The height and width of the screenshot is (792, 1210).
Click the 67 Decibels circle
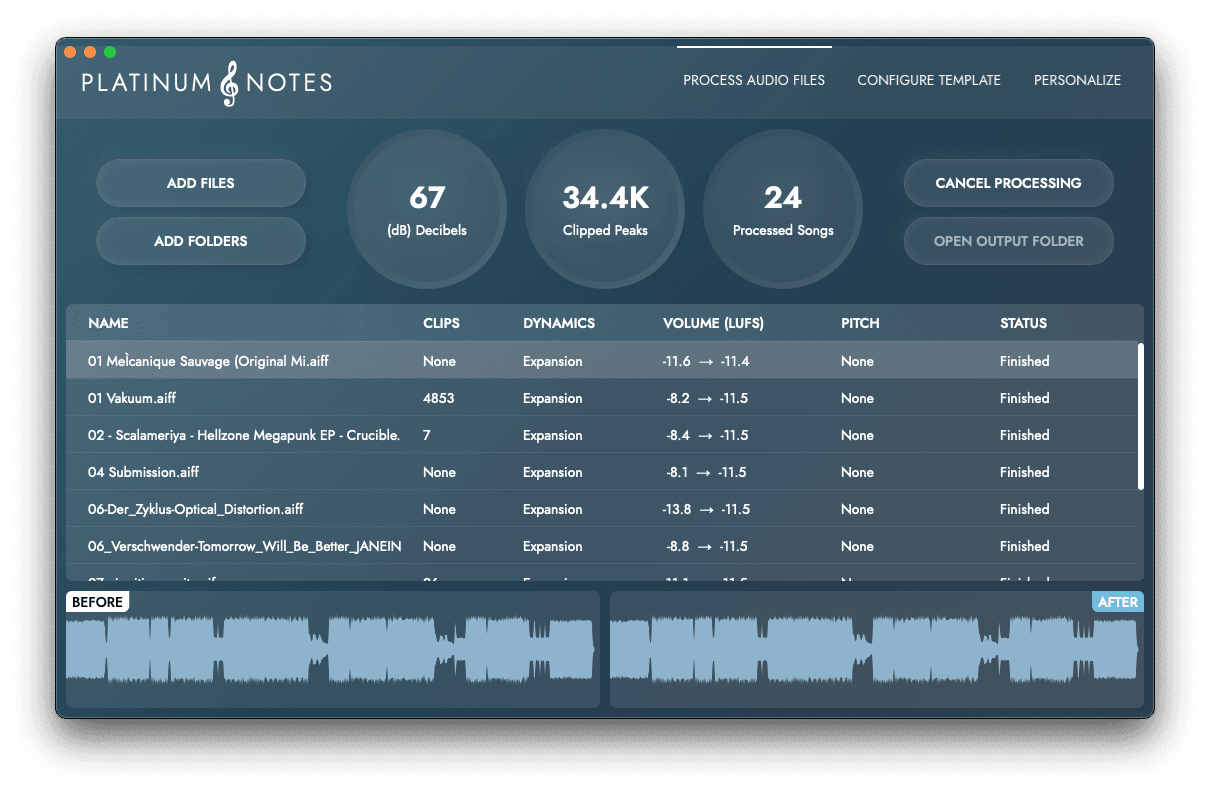click(x=427, y=209)
